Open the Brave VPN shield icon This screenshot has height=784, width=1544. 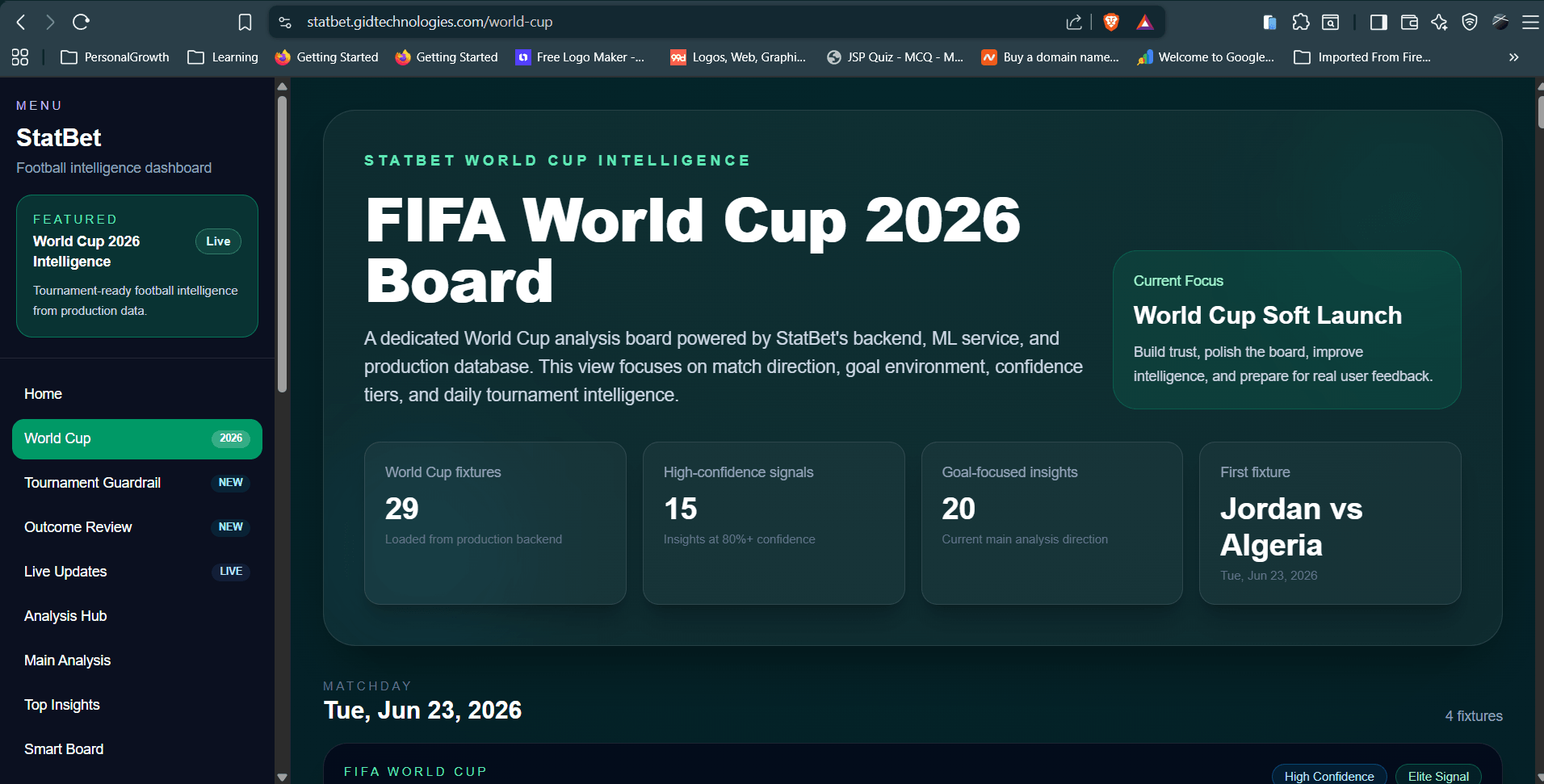[x=1470, y=22]
